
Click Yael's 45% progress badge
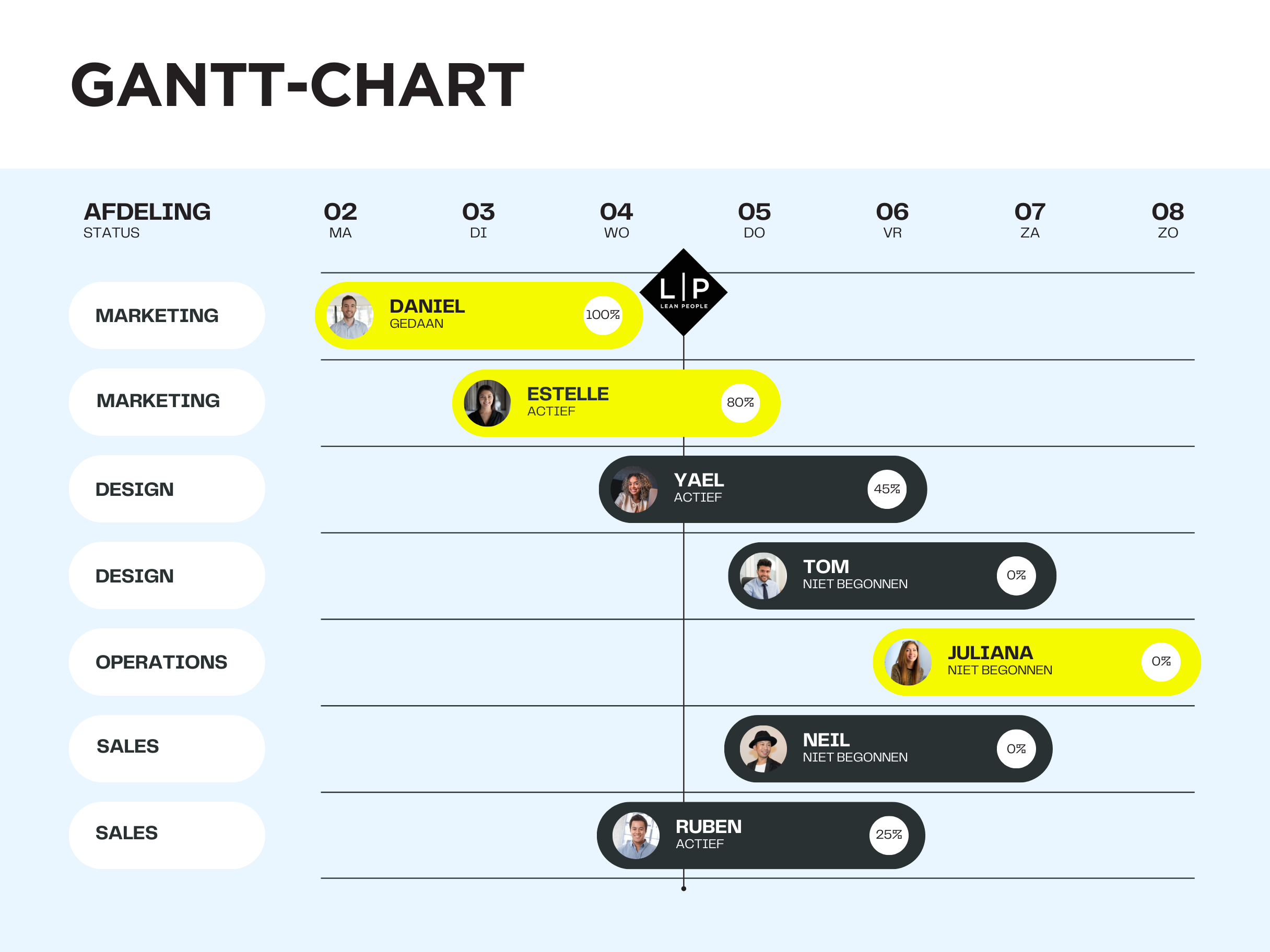tap(887, 490)
